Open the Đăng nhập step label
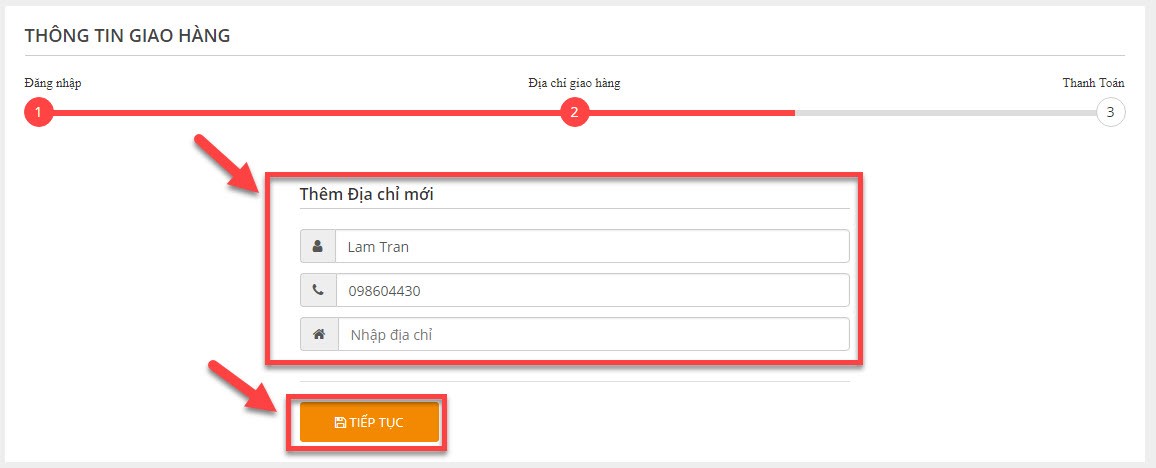Viewport: 1156px width, 468px height. point(52,83)
